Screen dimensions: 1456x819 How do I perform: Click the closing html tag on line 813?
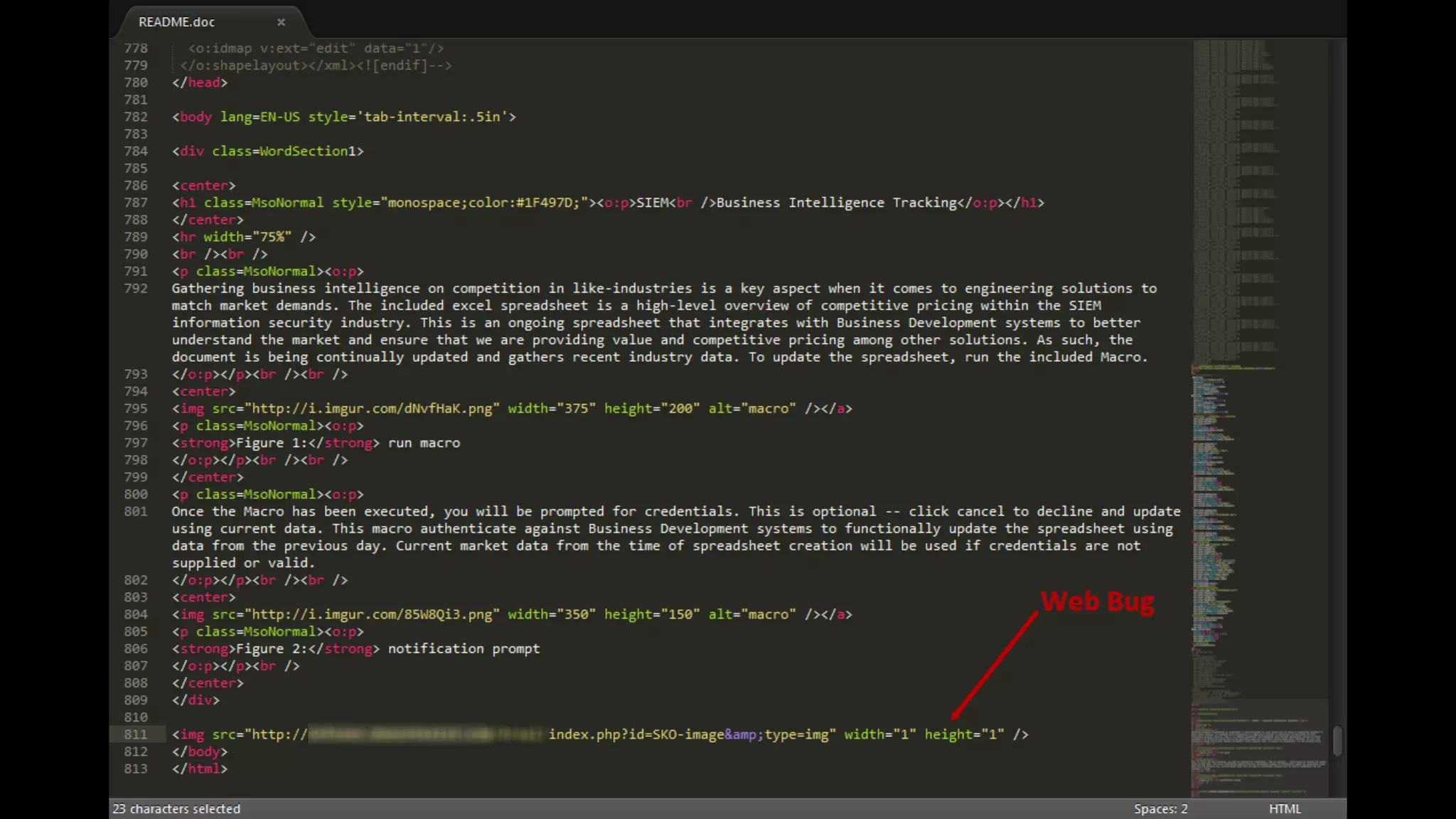pyautogui.click(x=200, y=769)
